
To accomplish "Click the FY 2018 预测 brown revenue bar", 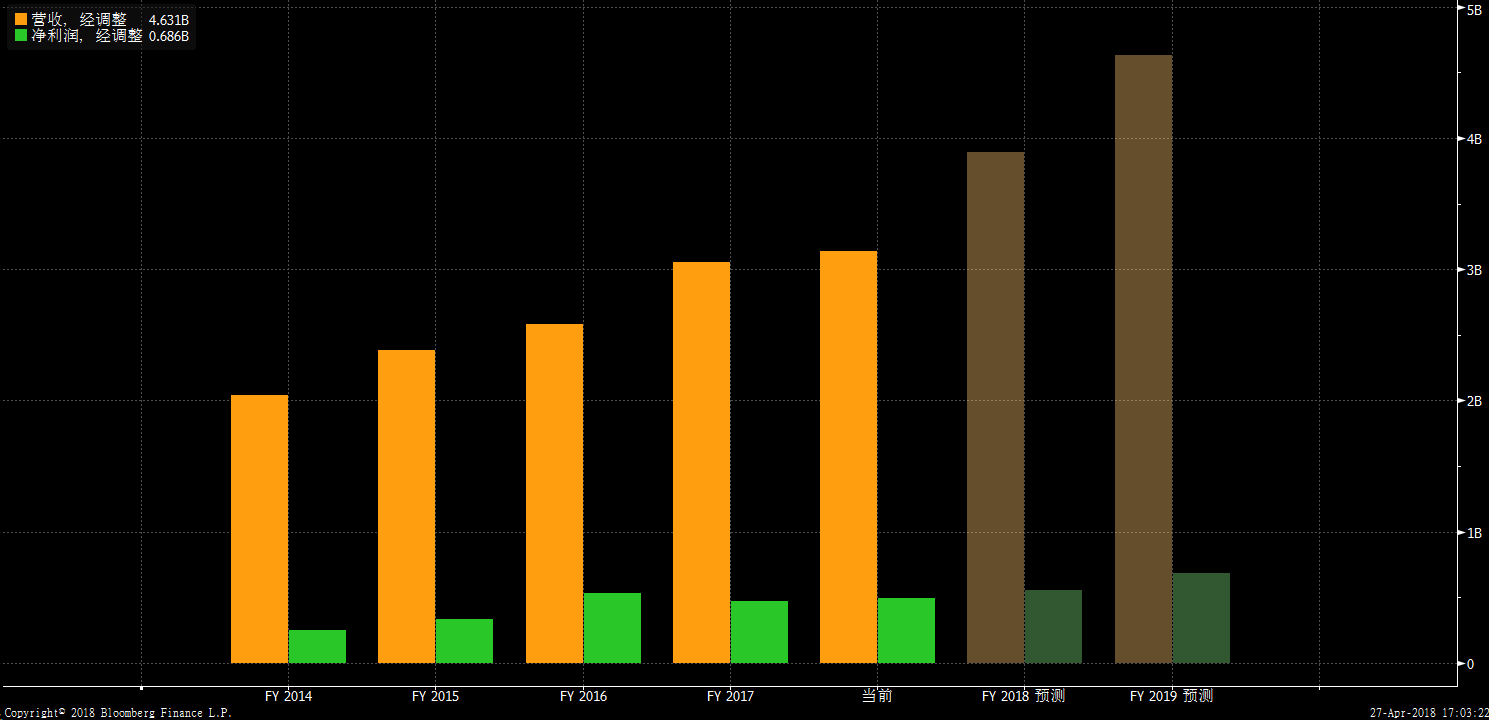I will (x=995, y=407).
